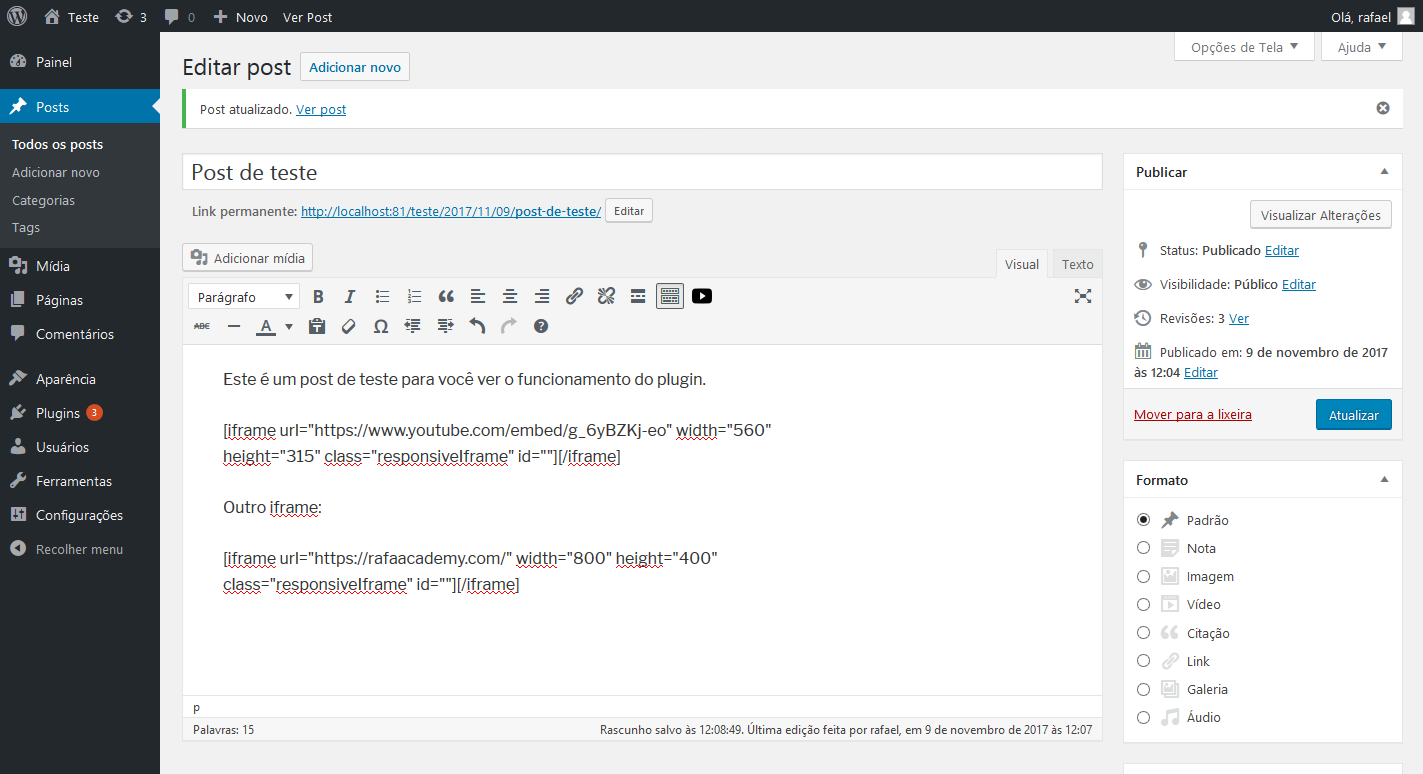
Task: Decrease the paragraph indent
Action: tap(413, 326)
